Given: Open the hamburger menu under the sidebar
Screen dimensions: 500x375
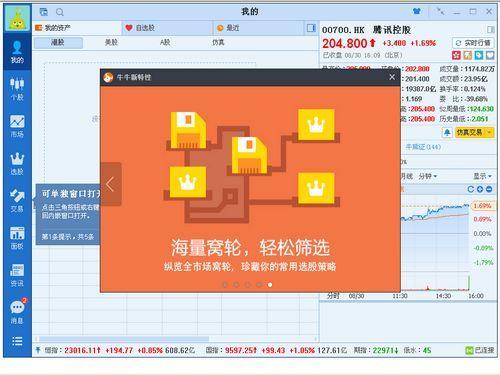Looking at the screenshot, I should 17,341.
